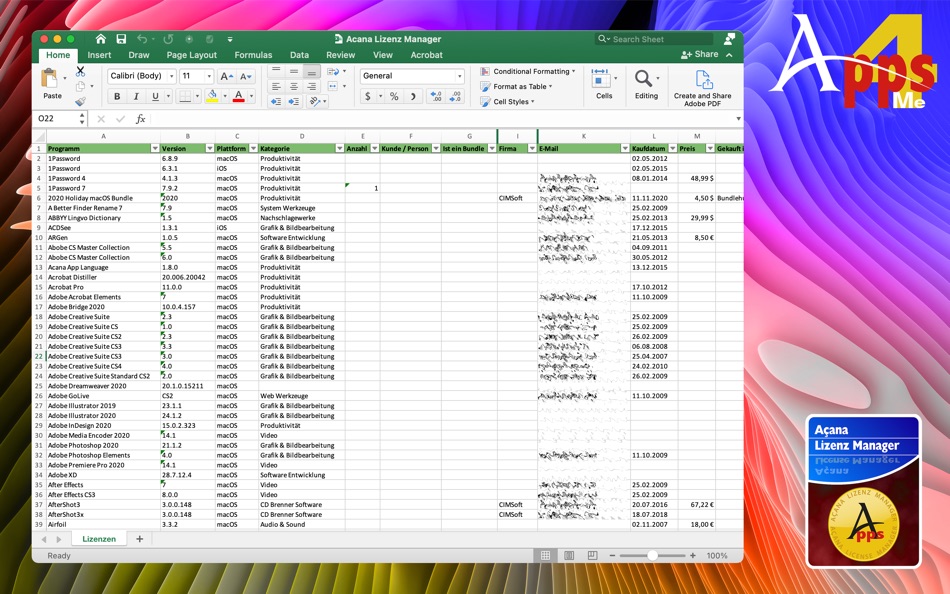
Task: Increase decimal places
Action: (436, 96)
